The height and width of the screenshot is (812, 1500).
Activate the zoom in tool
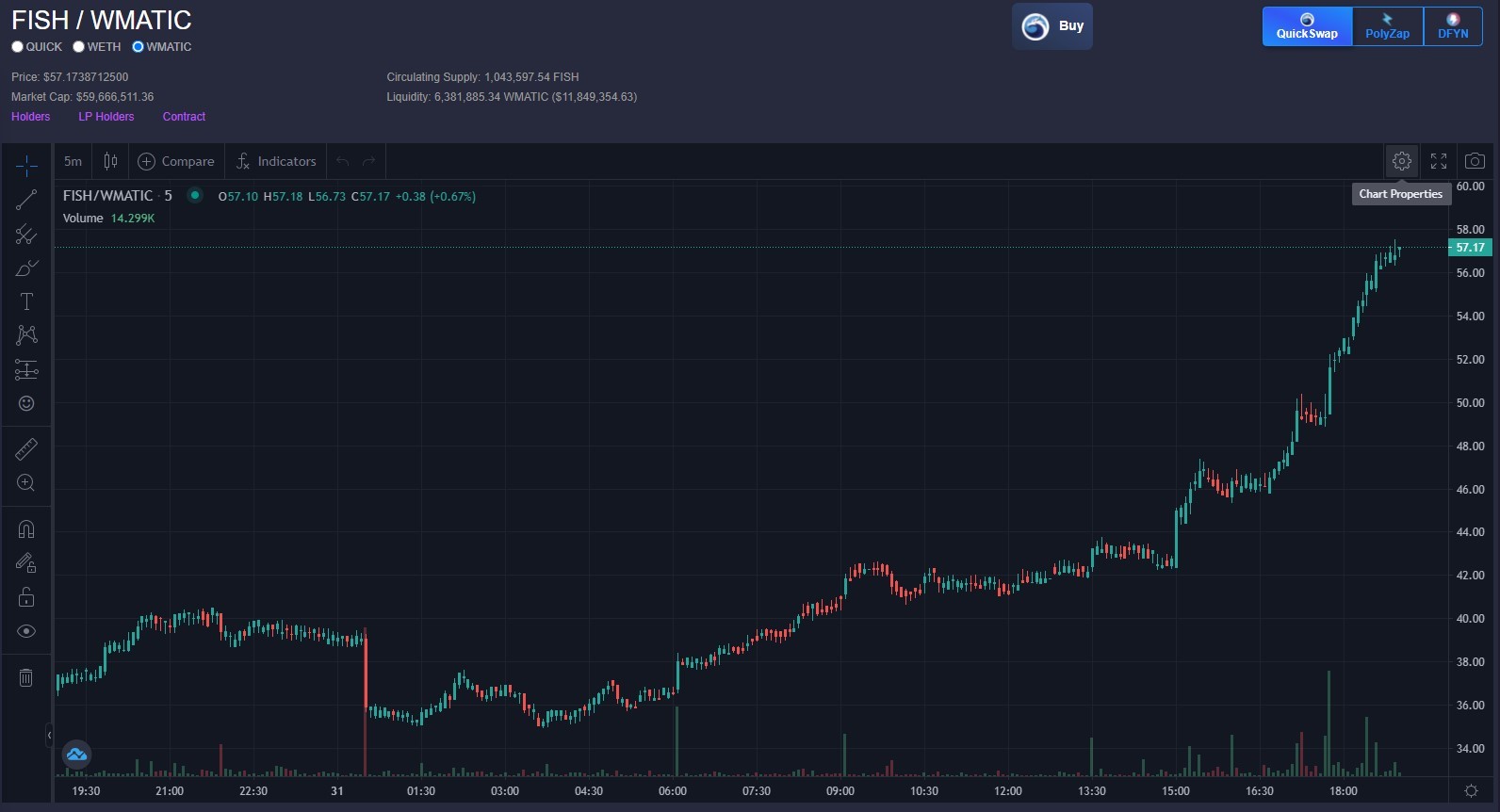point(26,483)
